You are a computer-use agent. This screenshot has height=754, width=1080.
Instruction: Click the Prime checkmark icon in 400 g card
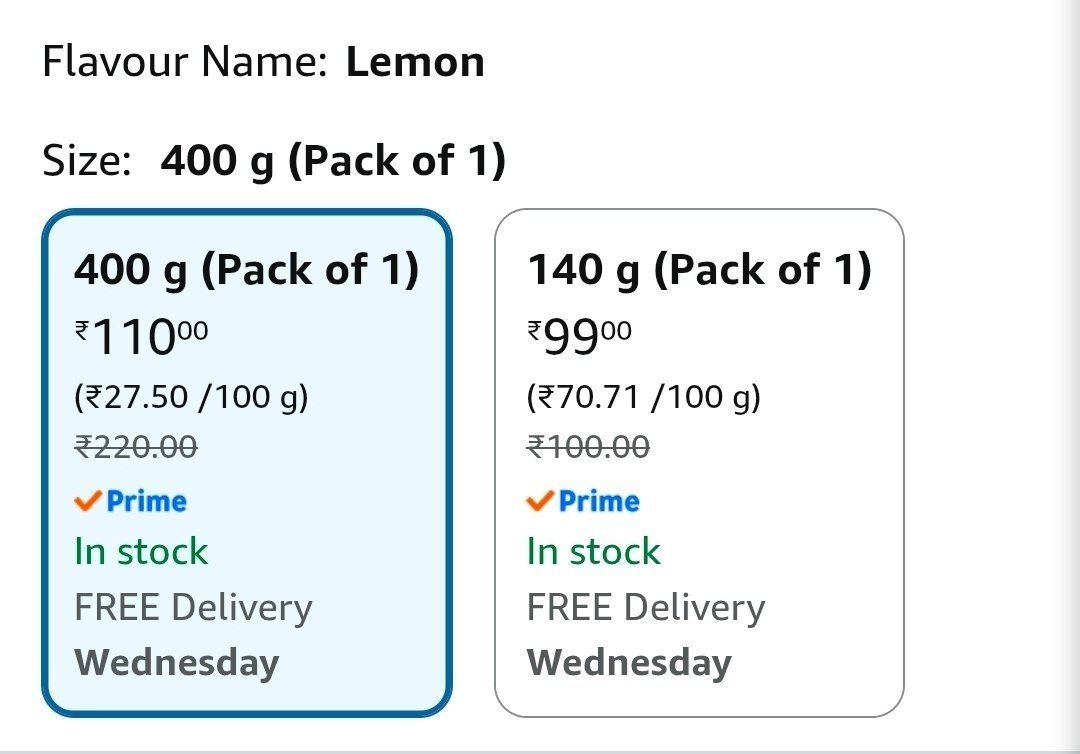click(x=88, y=501)
